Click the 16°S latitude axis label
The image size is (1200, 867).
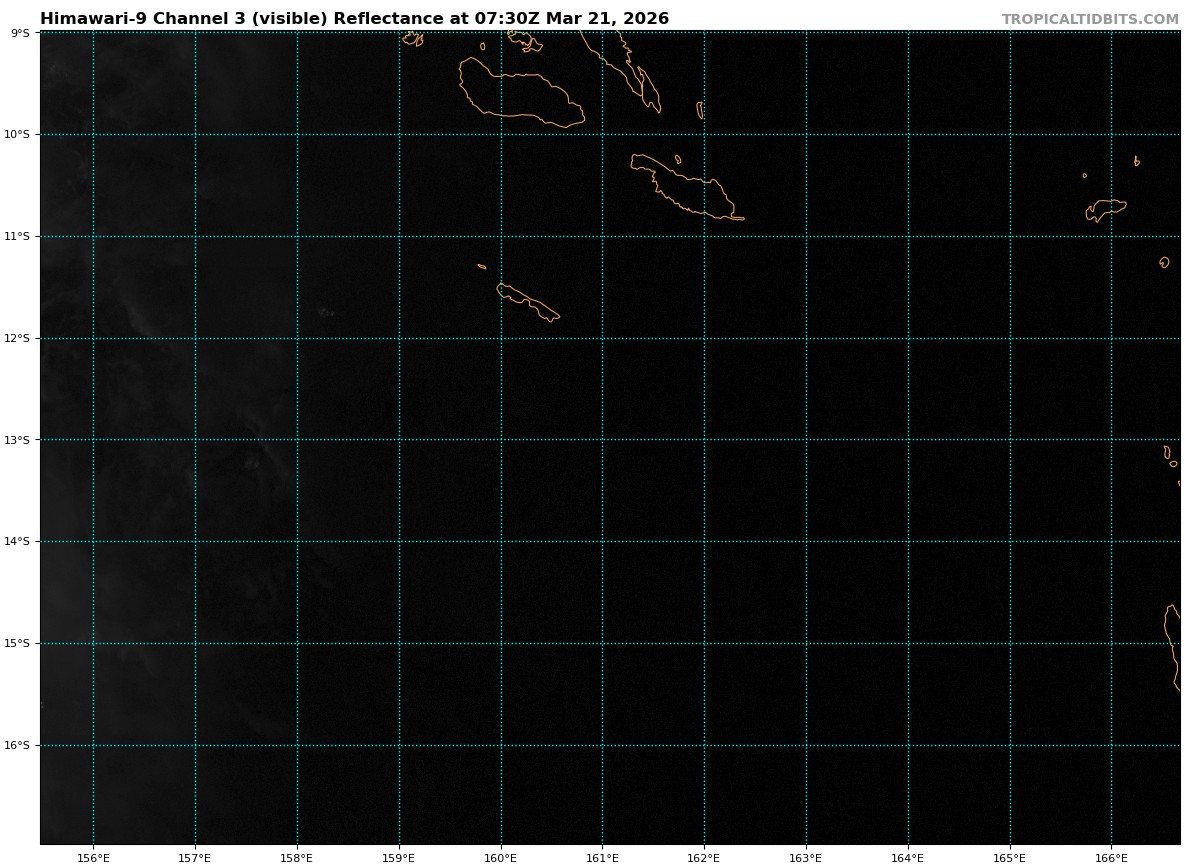point(19,745)
